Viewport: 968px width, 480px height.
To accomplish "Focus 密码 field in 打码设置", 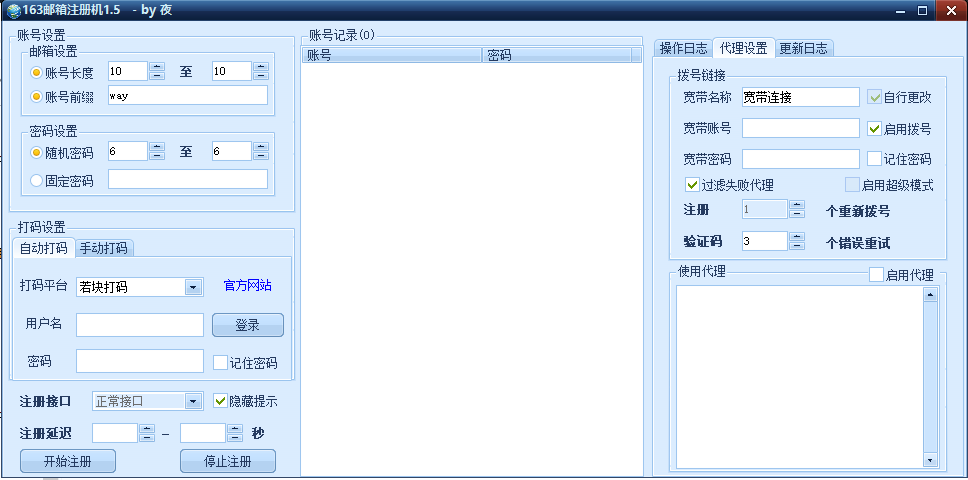I will pos(140,361).
